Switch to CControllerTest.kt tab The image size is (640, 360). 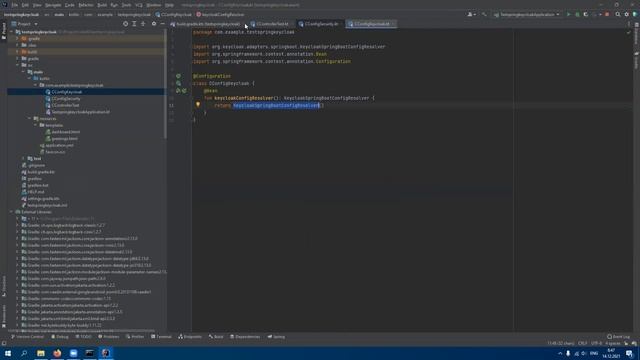[271, 24]
